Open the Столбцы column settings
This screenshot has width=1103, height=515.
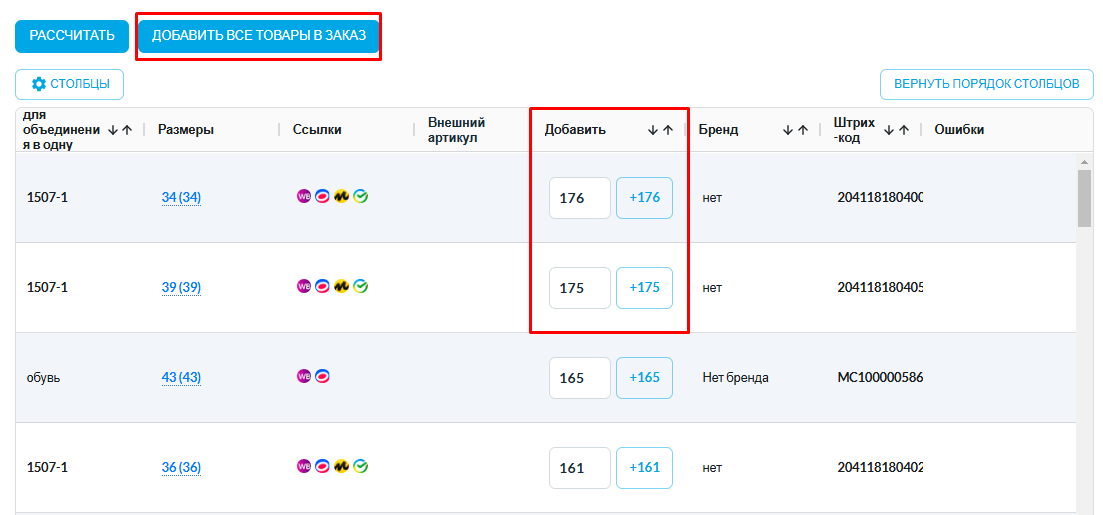(70, 84)
